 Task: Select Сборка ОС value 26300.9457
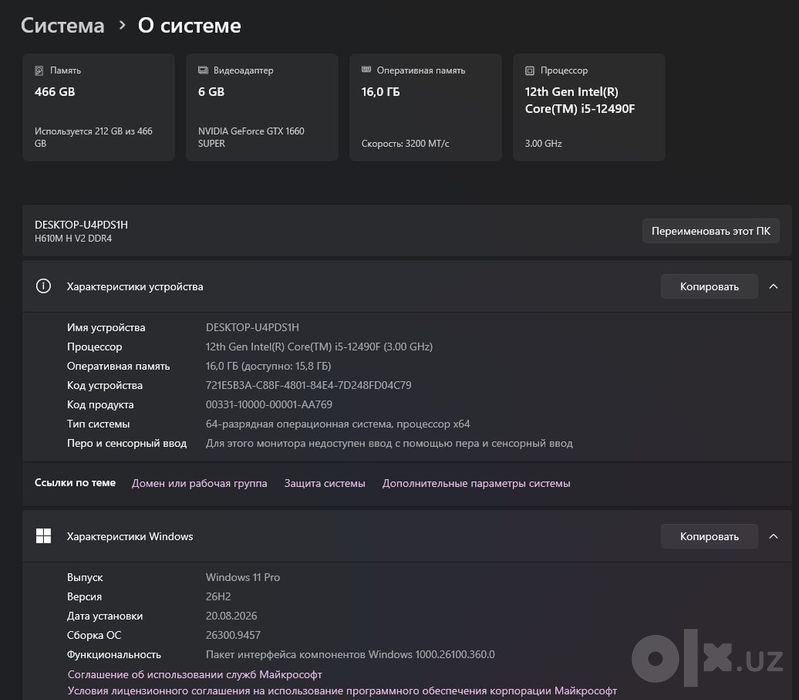pyautogui.click(x=233, y=635)
